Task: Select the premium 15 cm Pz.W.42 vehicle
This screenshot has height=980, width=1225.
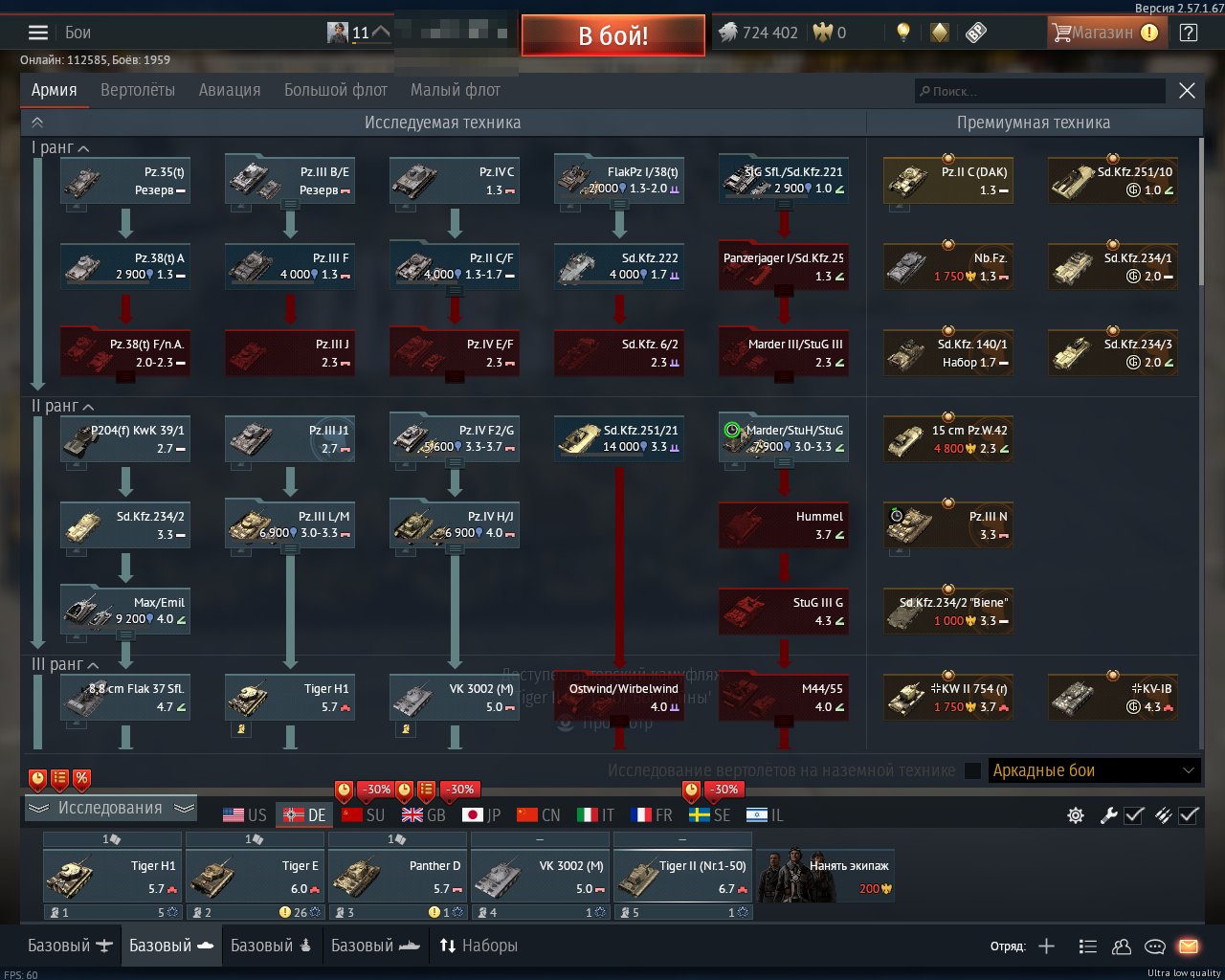Action: click(x=948, y=438)
